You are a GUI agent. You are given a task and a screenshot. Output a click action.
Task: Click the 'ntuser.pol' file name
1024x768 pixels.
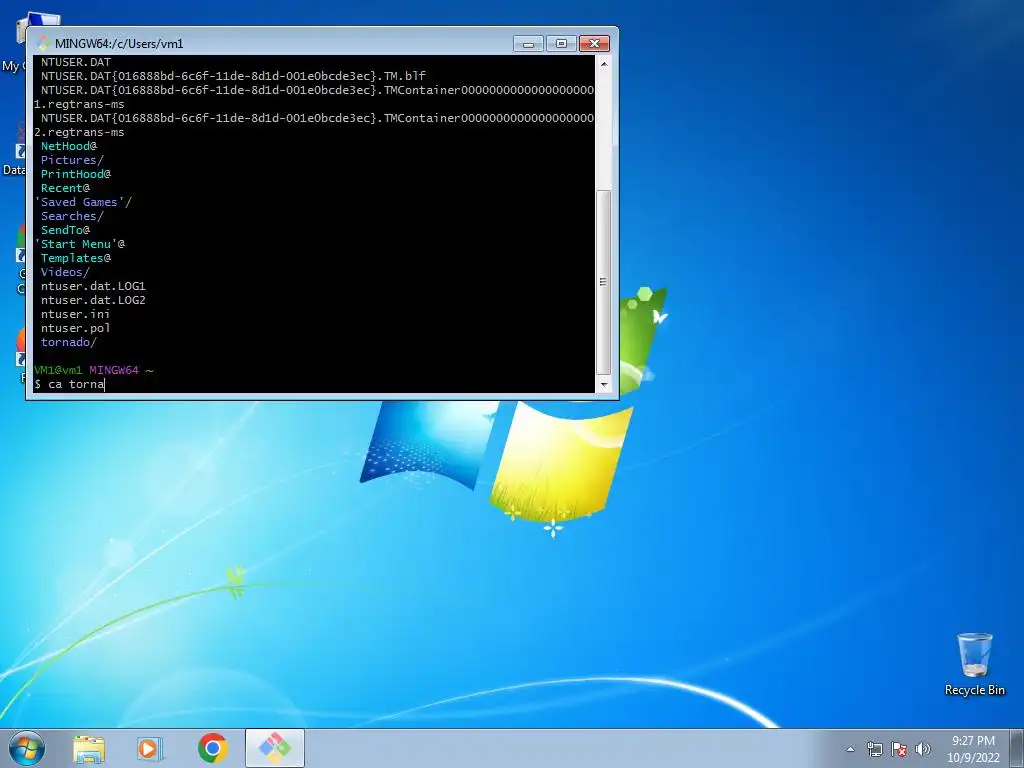pyautogui.click(x=75, y=328)
